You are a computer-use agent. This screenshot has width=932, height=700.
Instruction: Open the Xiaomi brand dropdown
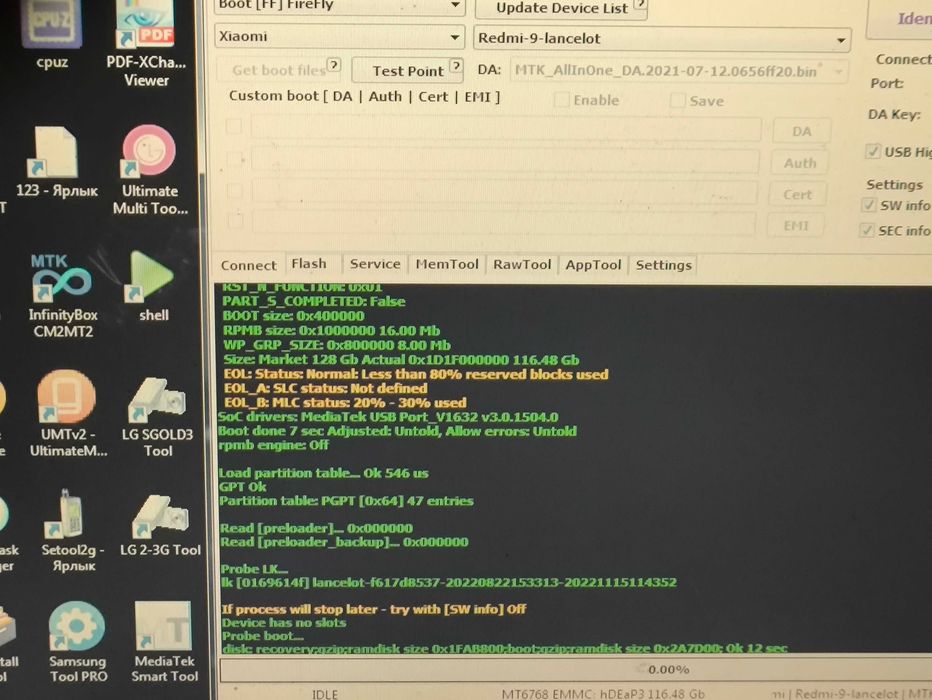tap(455, 37)
